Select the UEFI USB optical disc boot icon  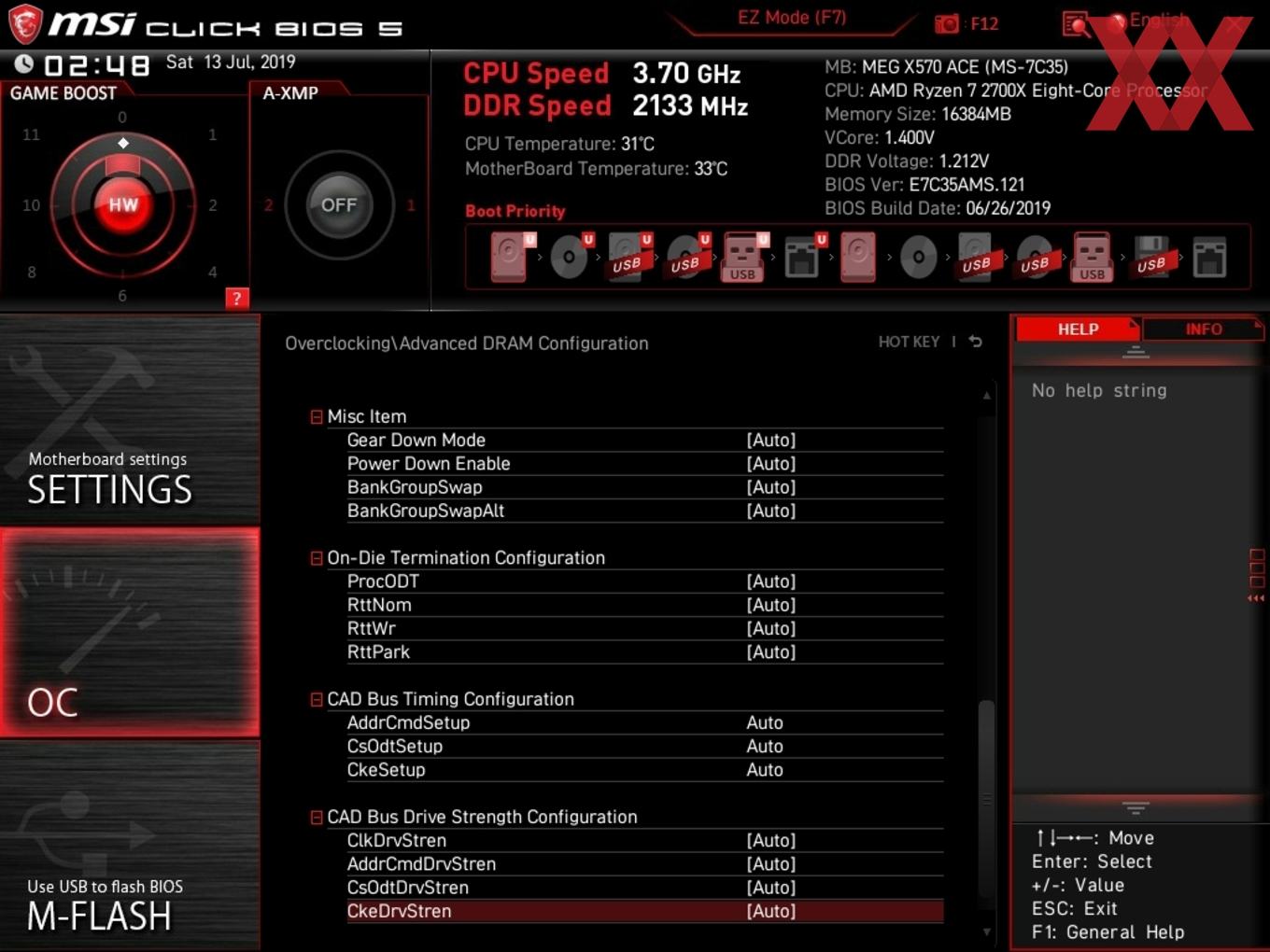click(687, 257)
